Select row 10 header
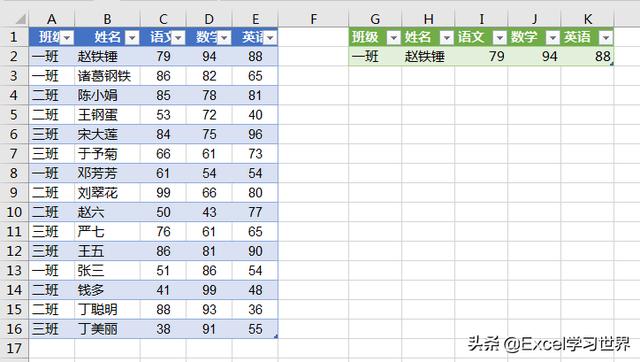The width and height of the screenshot is (640, 362). tap(14, 212)
